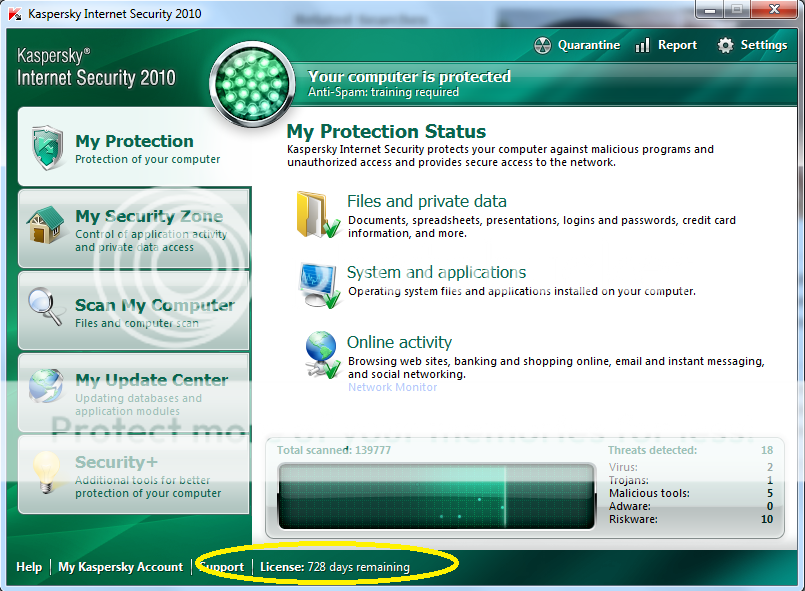Go to the My Update Center tab
Image resolution: width=805 pixels, height=591 pixels.
(134, 393)
